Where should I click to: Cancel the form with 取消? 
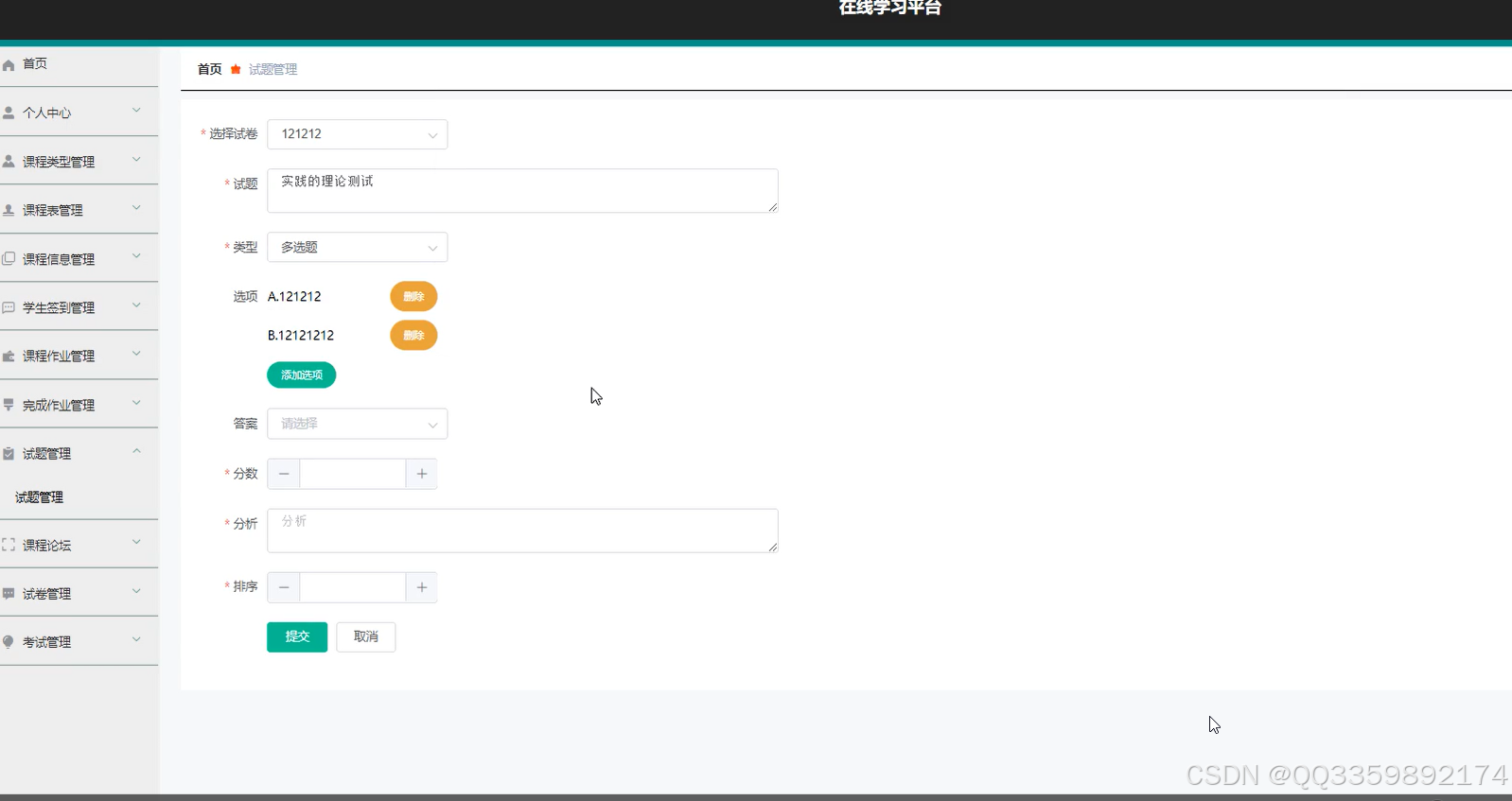point(366,636)
